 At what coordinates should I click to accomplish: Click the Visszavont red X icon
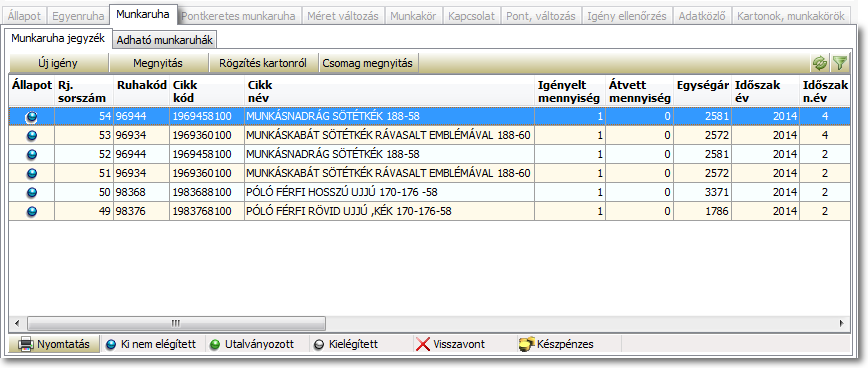coord(423,344)
